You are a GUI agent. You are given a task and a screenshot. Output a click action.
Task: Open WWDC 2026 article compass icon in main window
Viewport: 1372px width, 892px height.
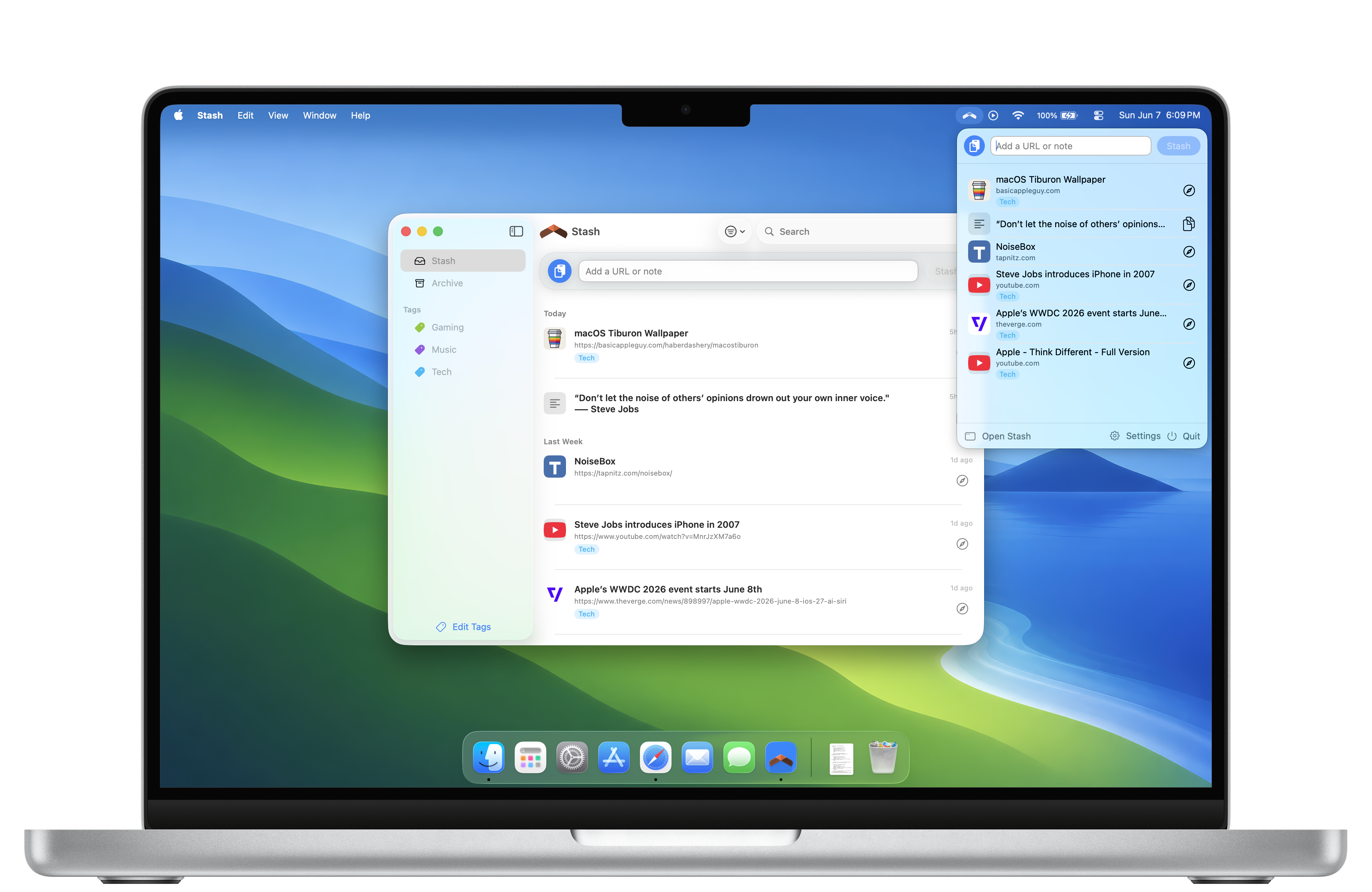tap(962, 609)
